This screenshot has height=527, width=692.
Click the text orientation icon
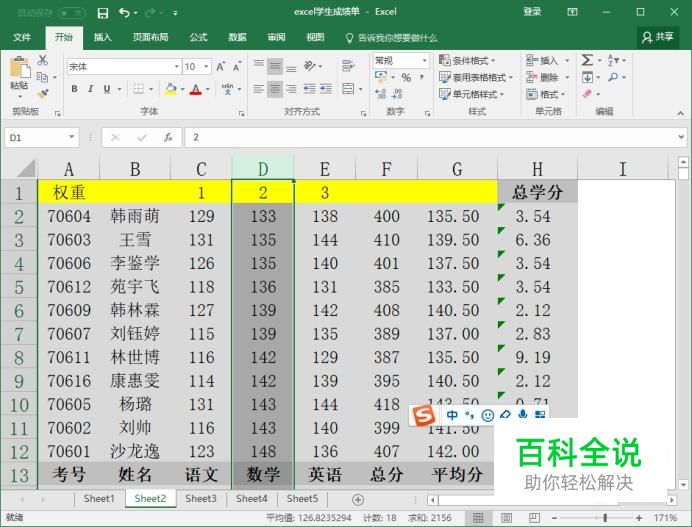coord(310,66)
